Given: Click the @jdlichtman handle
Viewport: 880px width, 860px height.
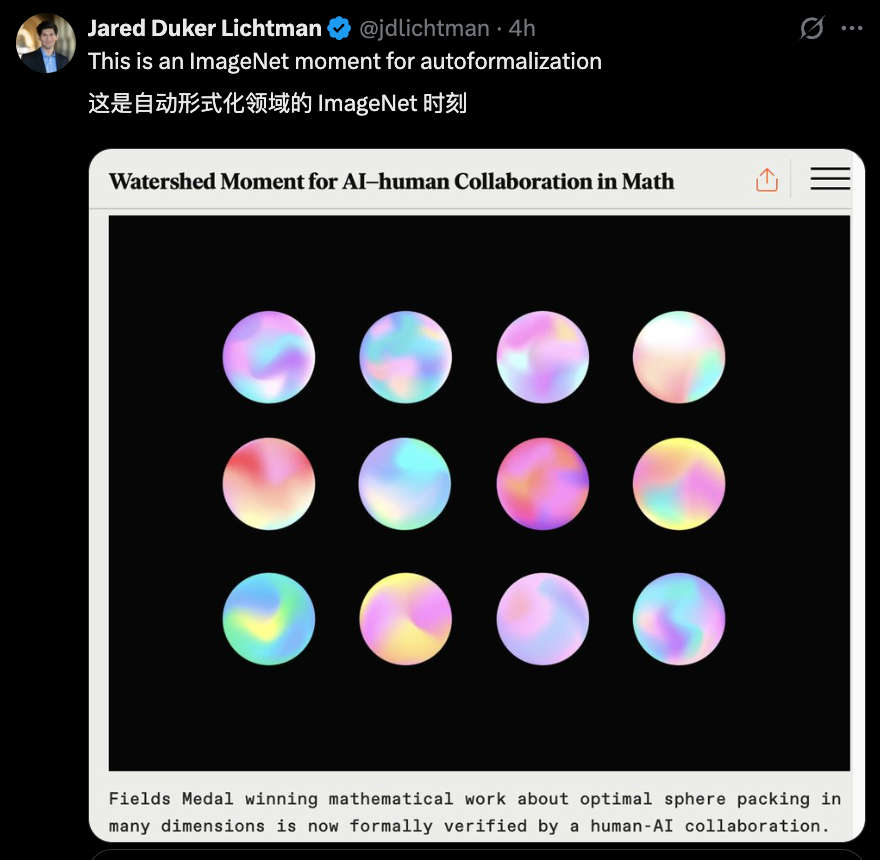Looking at the screenshot, I should tap(426, 29).
